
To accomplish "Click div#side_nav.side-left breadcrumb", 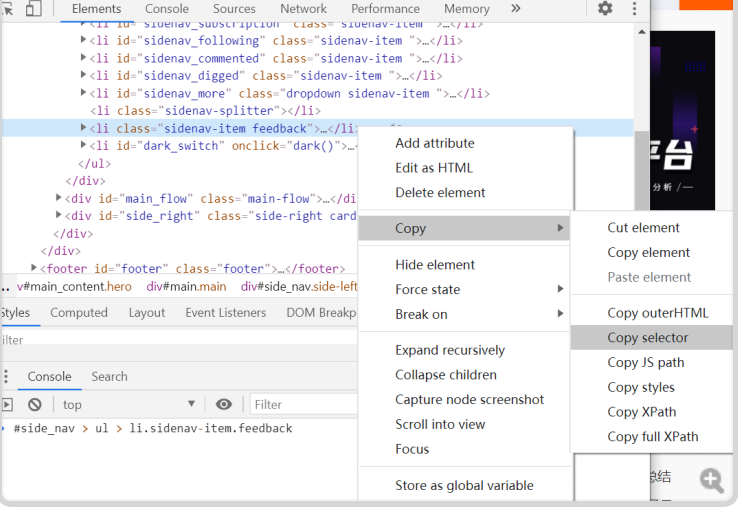I will tap(299, 286).
